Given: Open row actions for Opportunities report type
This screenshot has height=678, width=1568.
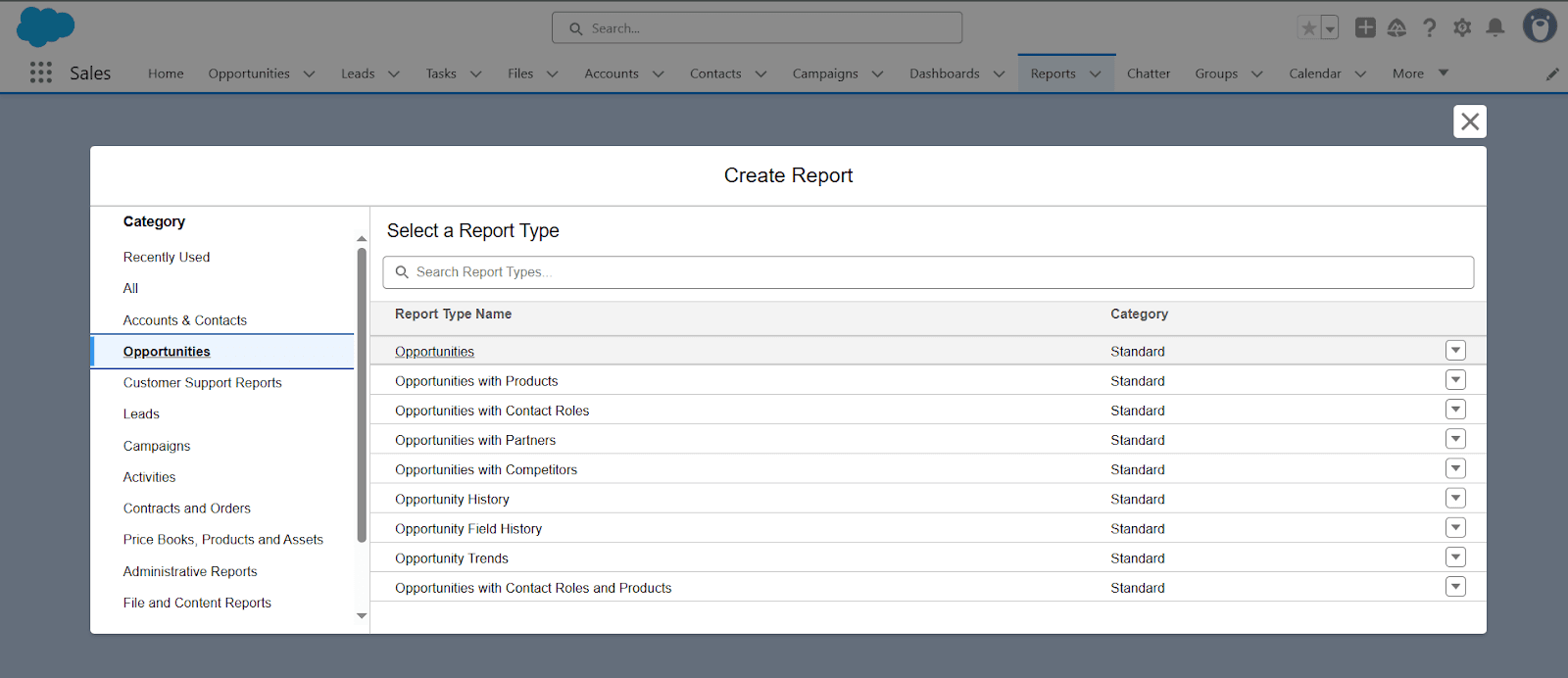Looking at the screenshot, I should click(x=1455, y=351).
